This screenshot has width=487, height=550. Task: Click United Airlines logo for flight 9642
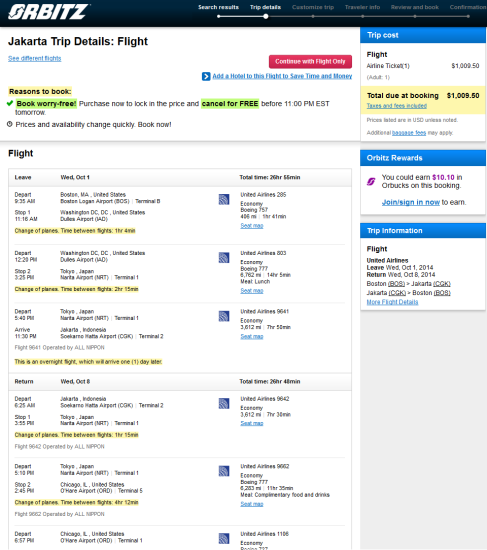(224, 403)
